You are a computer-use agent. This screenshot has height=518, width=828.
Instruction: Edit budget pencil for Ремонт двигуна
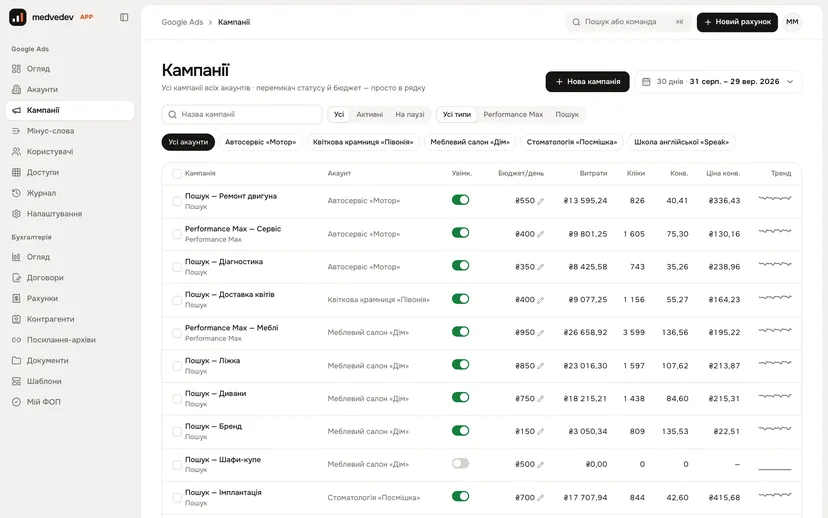pos(541,201)
